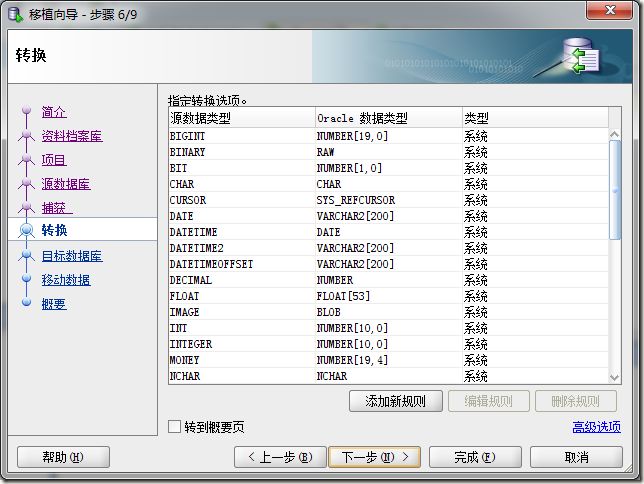Go to the 资料档案库 step

[72, 136]
